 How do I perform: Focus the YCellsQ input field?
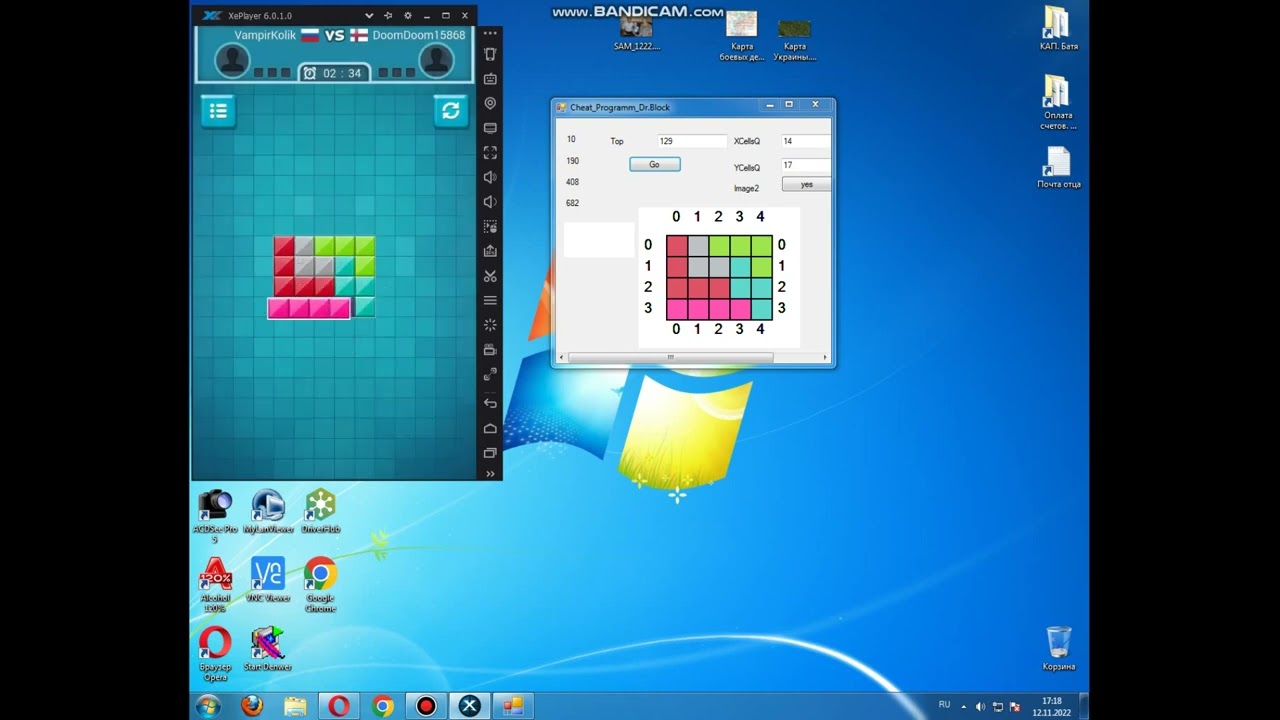click(806, 165)
